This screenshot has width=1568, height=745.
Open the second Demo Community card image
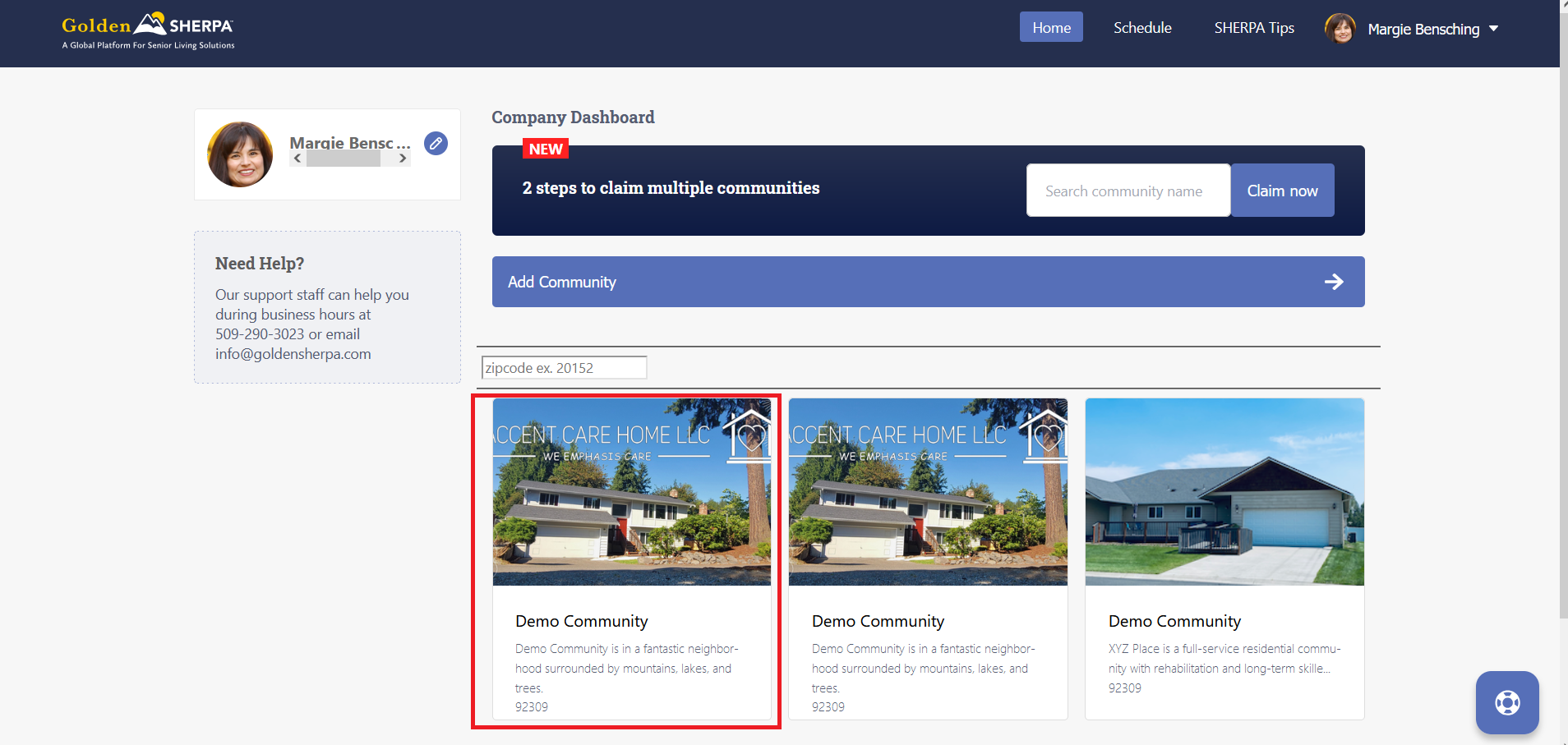(x=928, y=492)
